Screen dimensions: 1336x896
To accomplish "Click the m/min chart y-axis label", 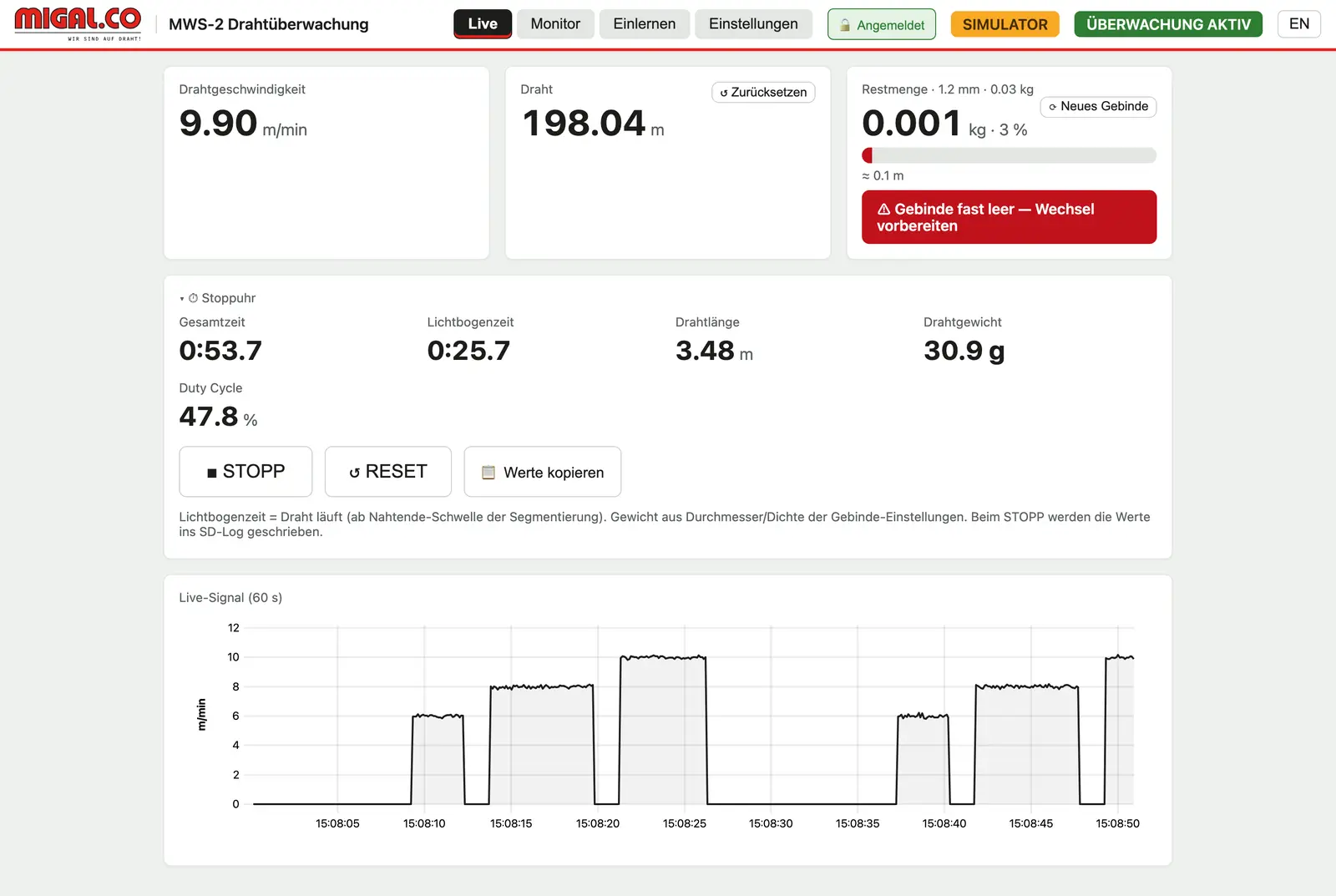I will [x=201, y=715].
